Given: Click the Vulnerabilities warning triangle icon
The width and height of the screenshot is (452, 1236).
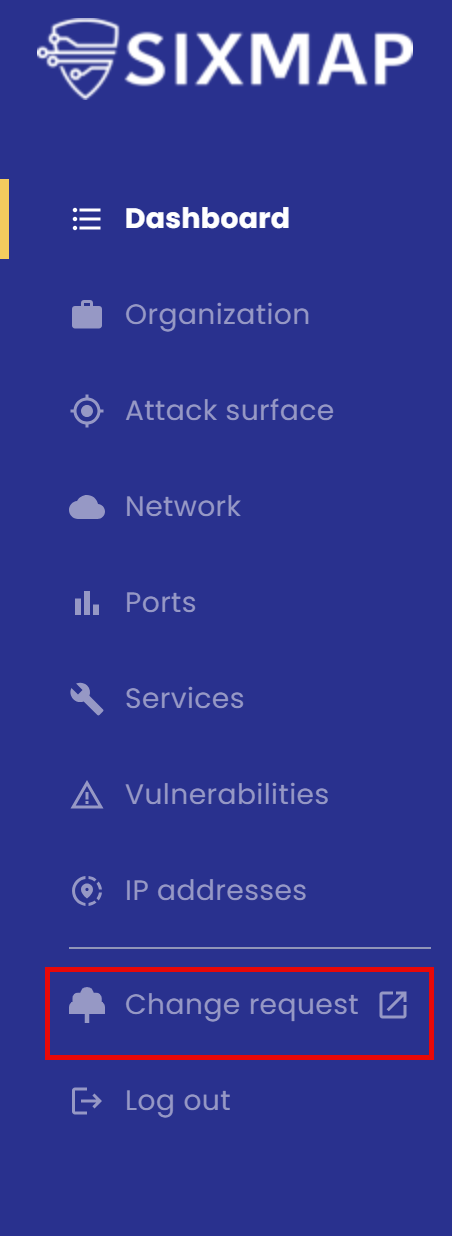Looking at the screenshot, I should (87, 796).
